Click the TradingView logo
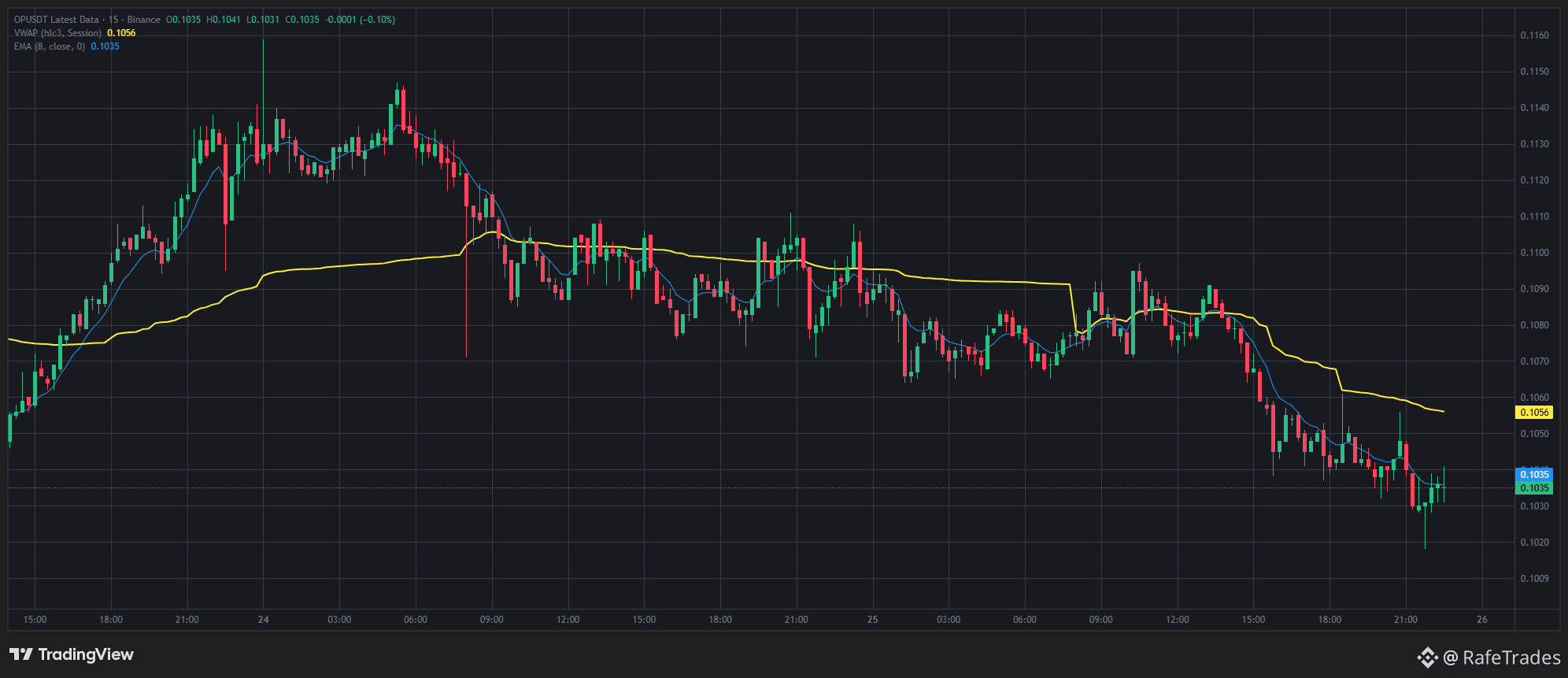Viewport: 1568px width, 678px height. 72,654
